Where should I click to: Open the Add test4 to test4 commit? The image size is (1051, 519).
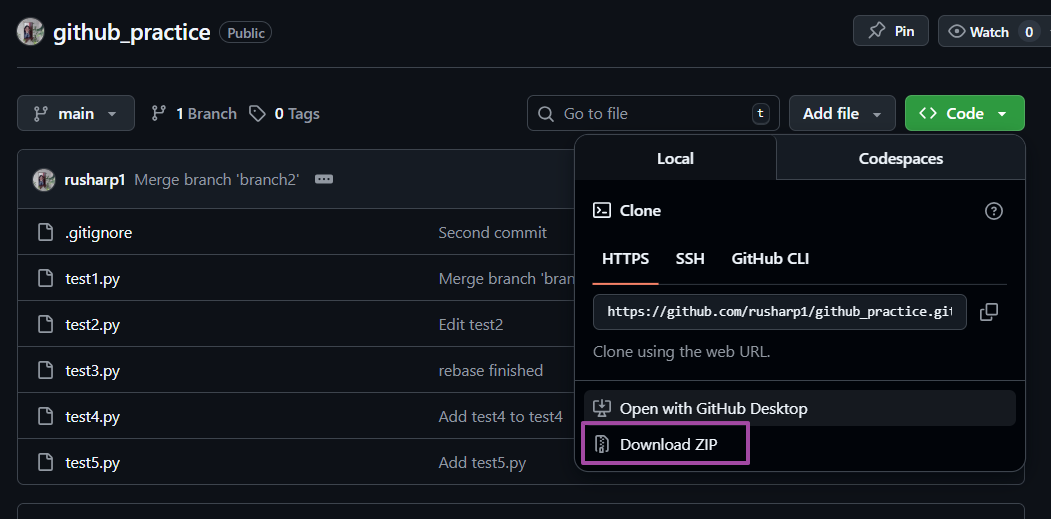(500, 417)
